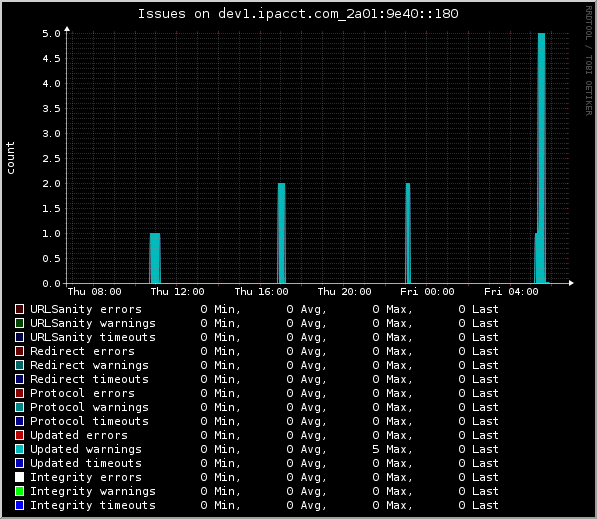
Task: Click the tallest cyan bar near Fri 04:00
Action: (541, 158)
